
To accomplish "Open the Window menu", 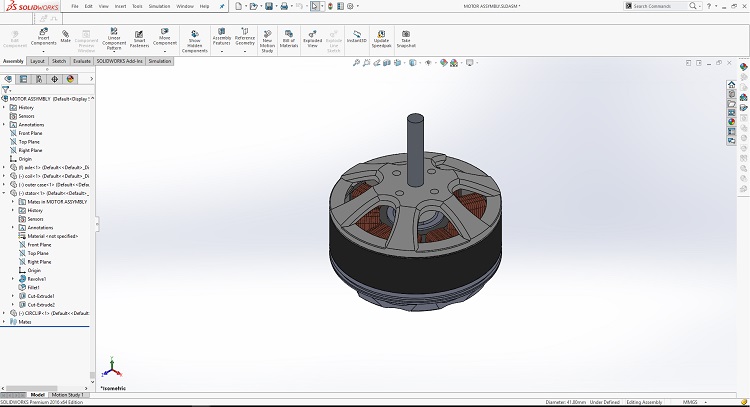I will pyautogui.click(x=185, y=6).
